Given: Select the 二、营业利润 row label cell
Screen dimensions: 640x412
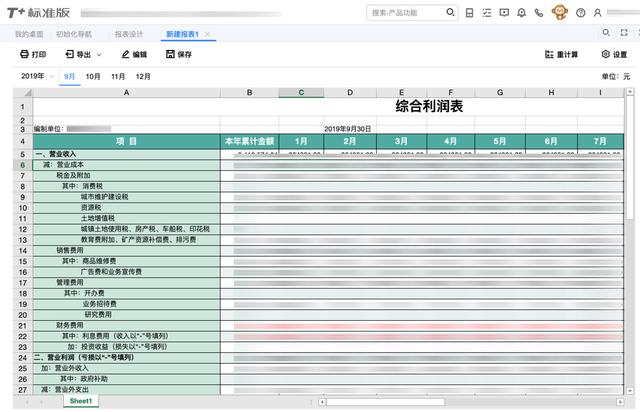Looking at the screenshot, I should point(127,358).
